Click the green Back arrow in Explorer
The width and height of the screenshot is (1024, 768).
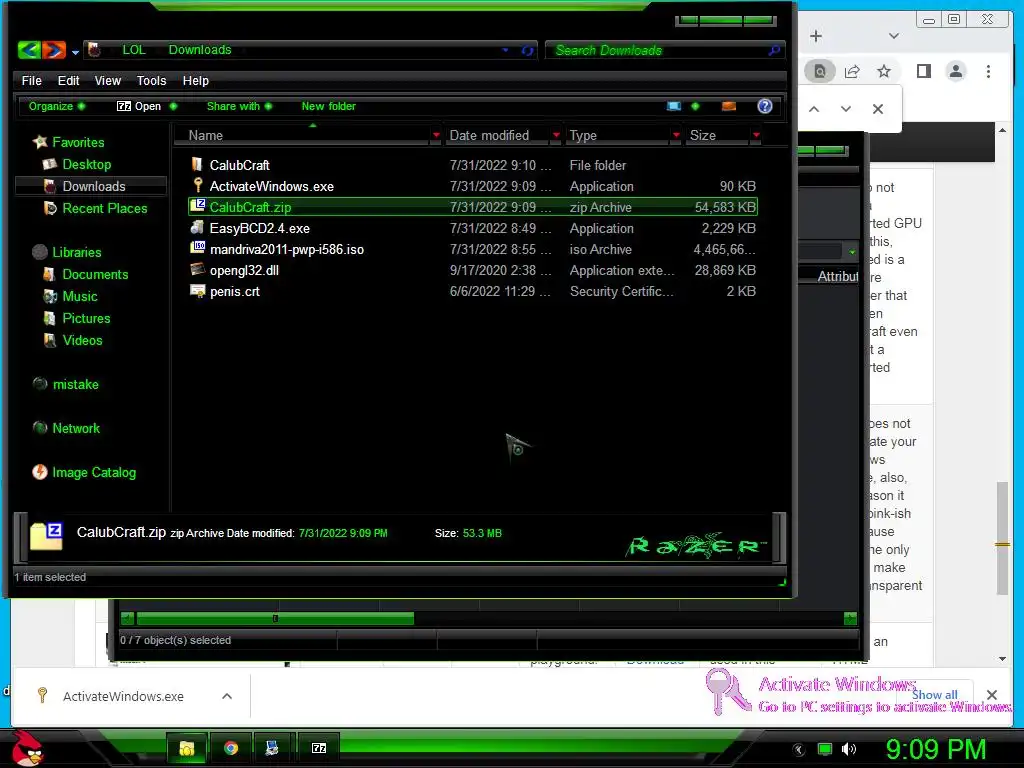click(29, 50)
